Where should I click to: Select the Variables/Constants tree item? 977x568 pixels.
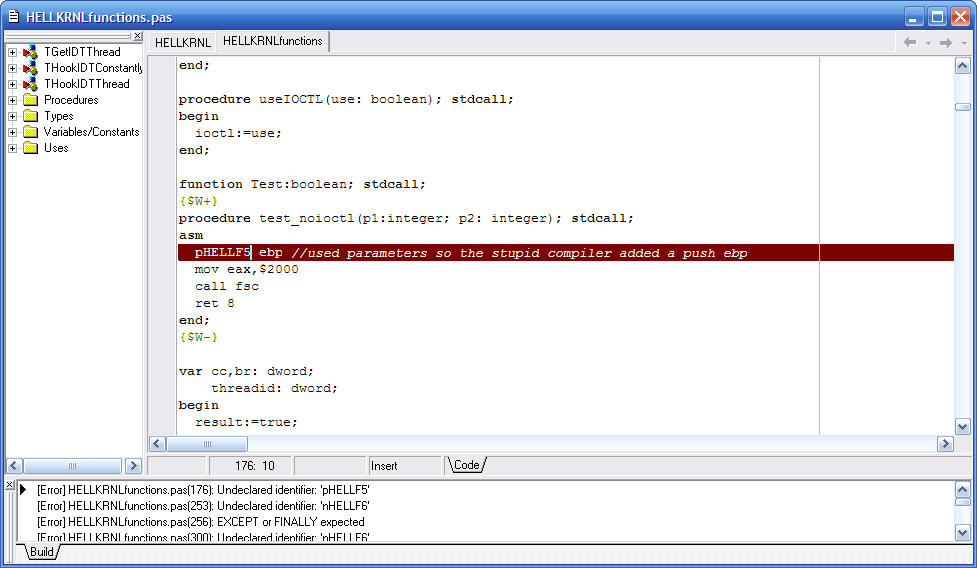point(92,132)
